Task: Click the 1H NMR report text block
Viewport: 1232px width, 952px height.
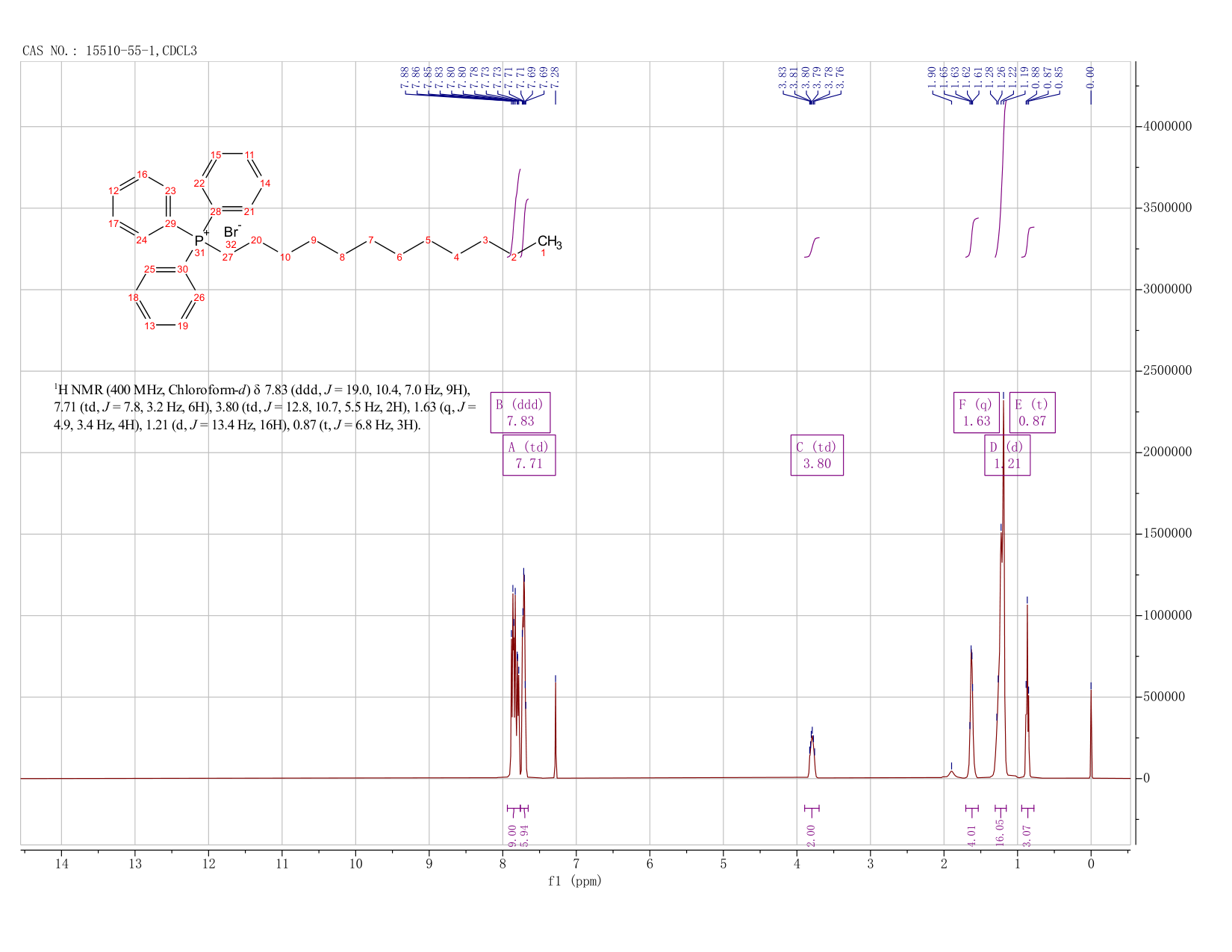Action: pos(264,408)
